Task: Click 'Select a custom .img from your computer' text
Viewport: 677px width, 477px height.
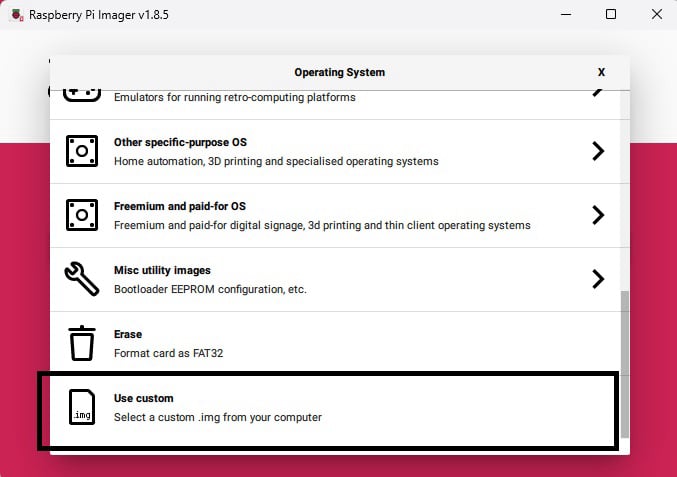Action: tap(218, 417)
